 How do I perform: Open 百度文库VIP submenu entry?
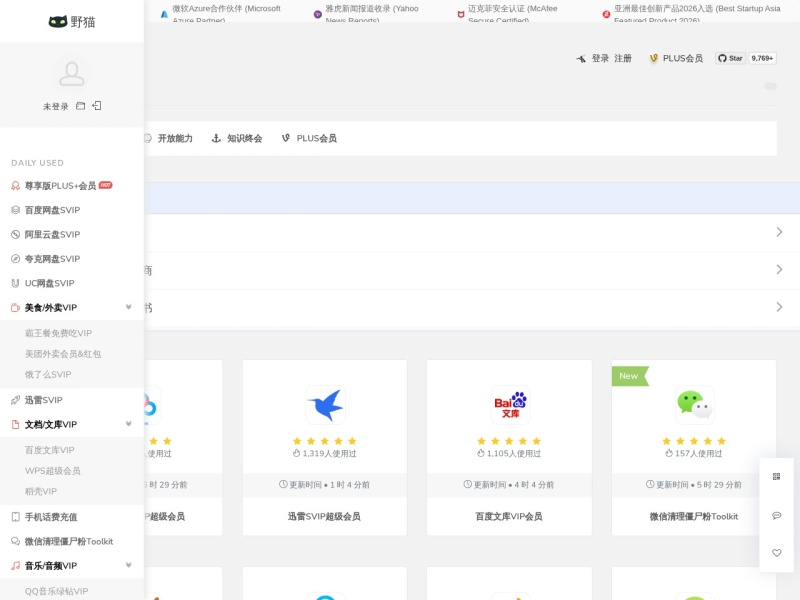49,450
